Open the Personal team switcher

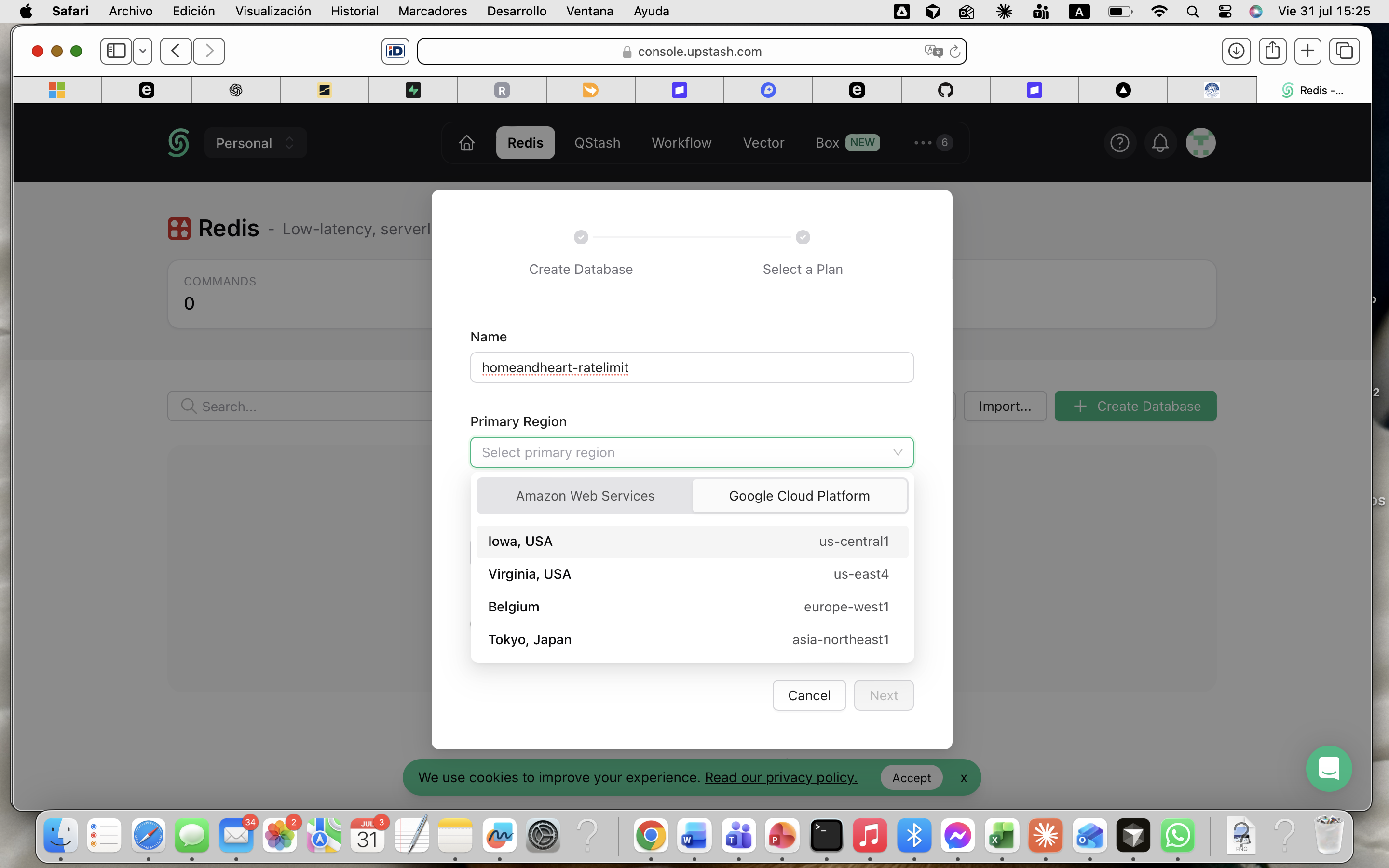(256, 143)
